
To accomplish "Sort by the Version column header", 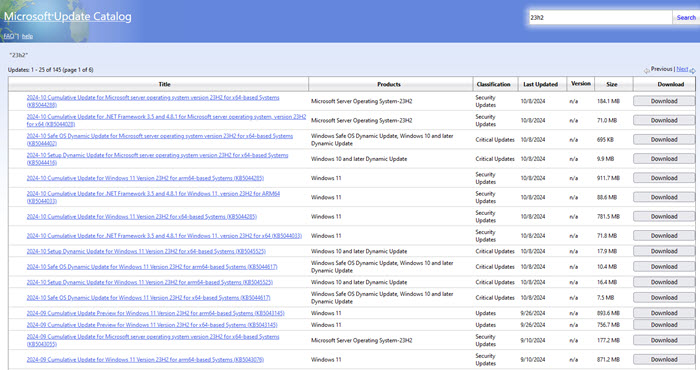I will (x=580, y=83).
